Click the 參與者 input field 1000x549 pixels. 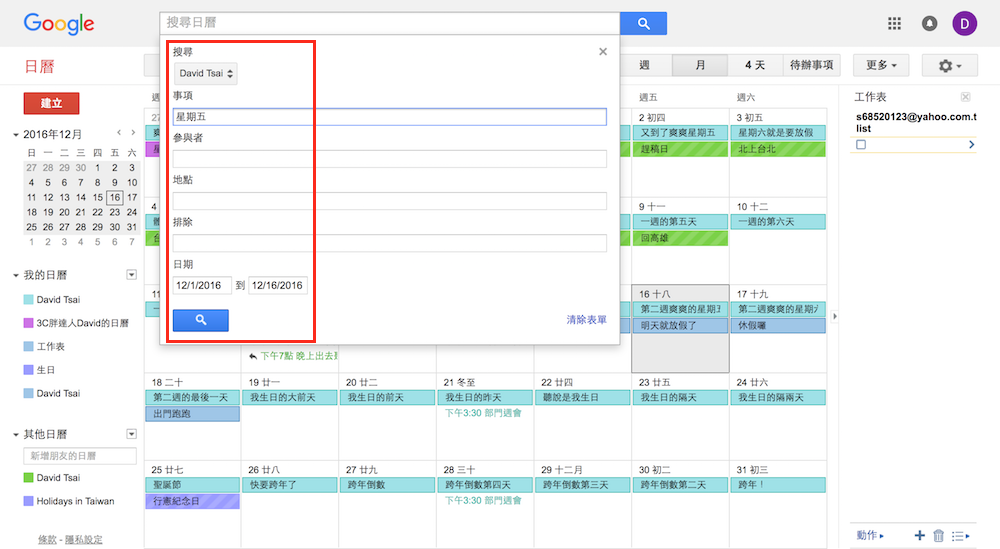click(389, 158)
